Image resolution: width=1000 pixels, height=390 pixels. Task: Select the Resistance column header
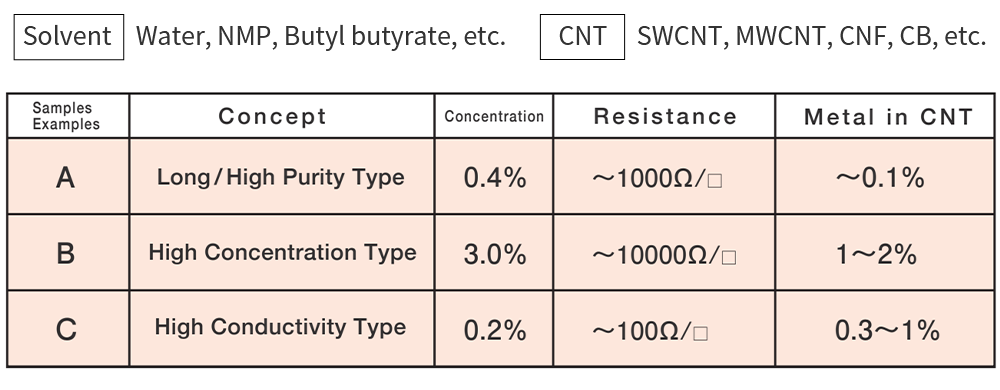[664, 116]
